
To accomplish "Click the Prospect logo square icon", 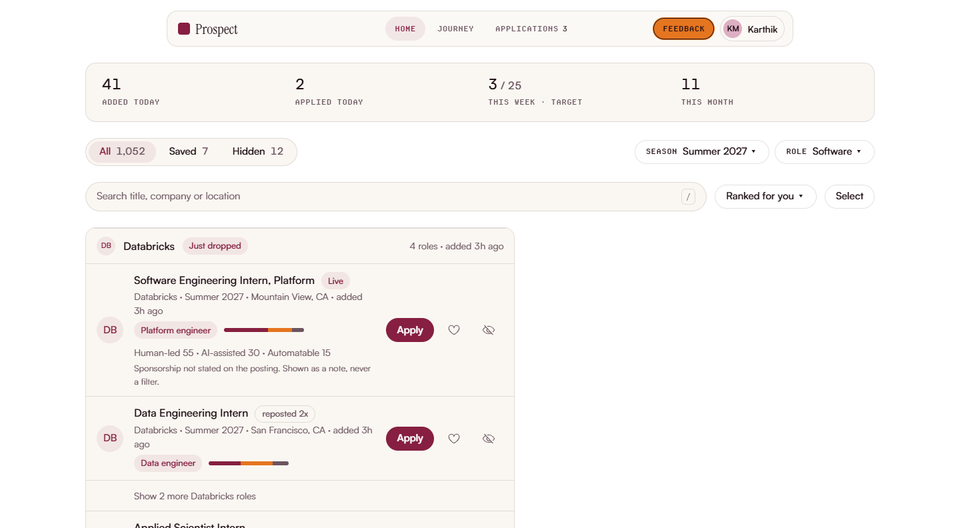I will pyautogui.click(x=184, y=29).
